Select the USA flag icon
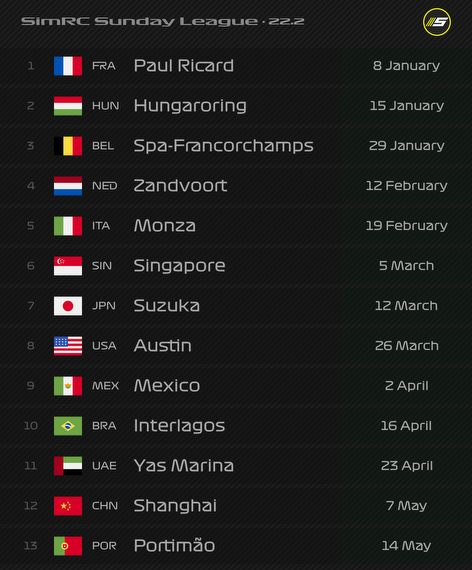 pyautogui.click(x=68, y=346)
